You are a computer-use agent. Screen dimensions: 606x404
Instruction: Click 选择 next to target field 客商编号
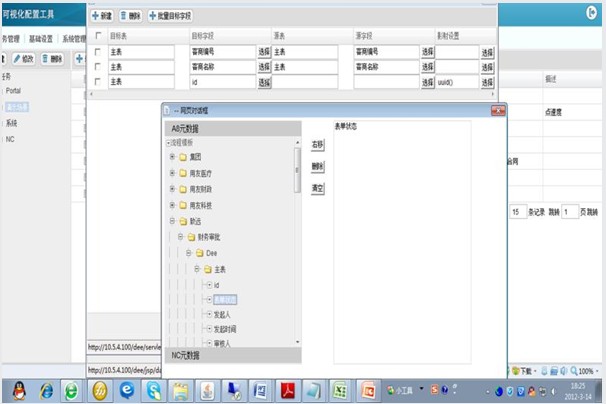click(x=264, y=52)
